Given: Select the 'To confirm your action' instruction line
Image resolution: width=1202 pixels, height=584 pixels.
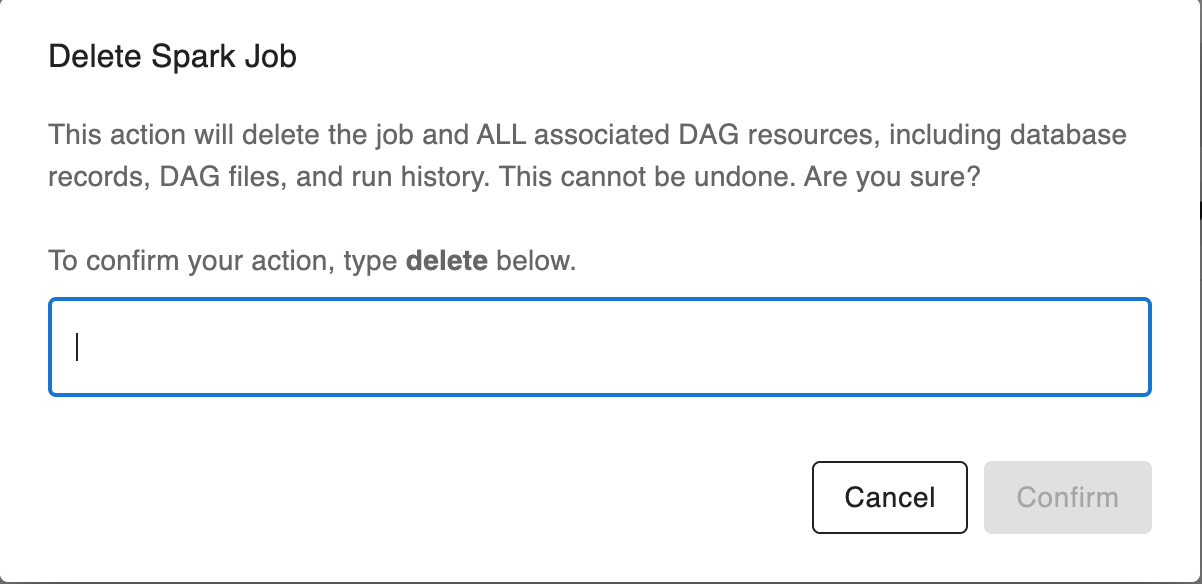Looking at the screenshot, I should click(312, 262).
